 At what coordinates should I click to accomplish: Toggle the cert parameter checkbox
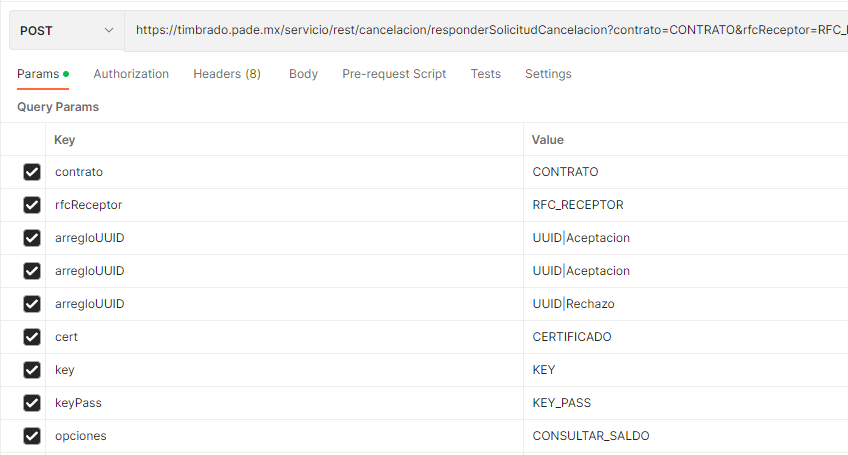(x=32, y=337)
